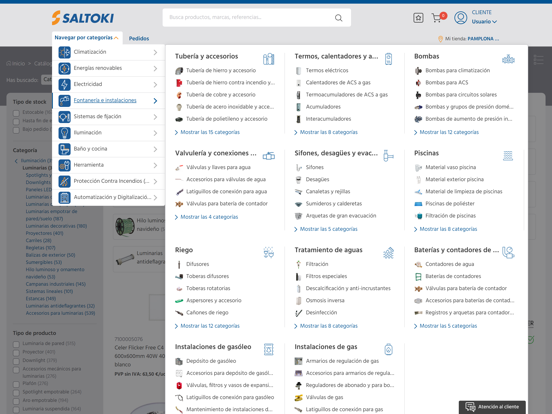Open Tubería de cobre y accesorio link

point(221,95)
